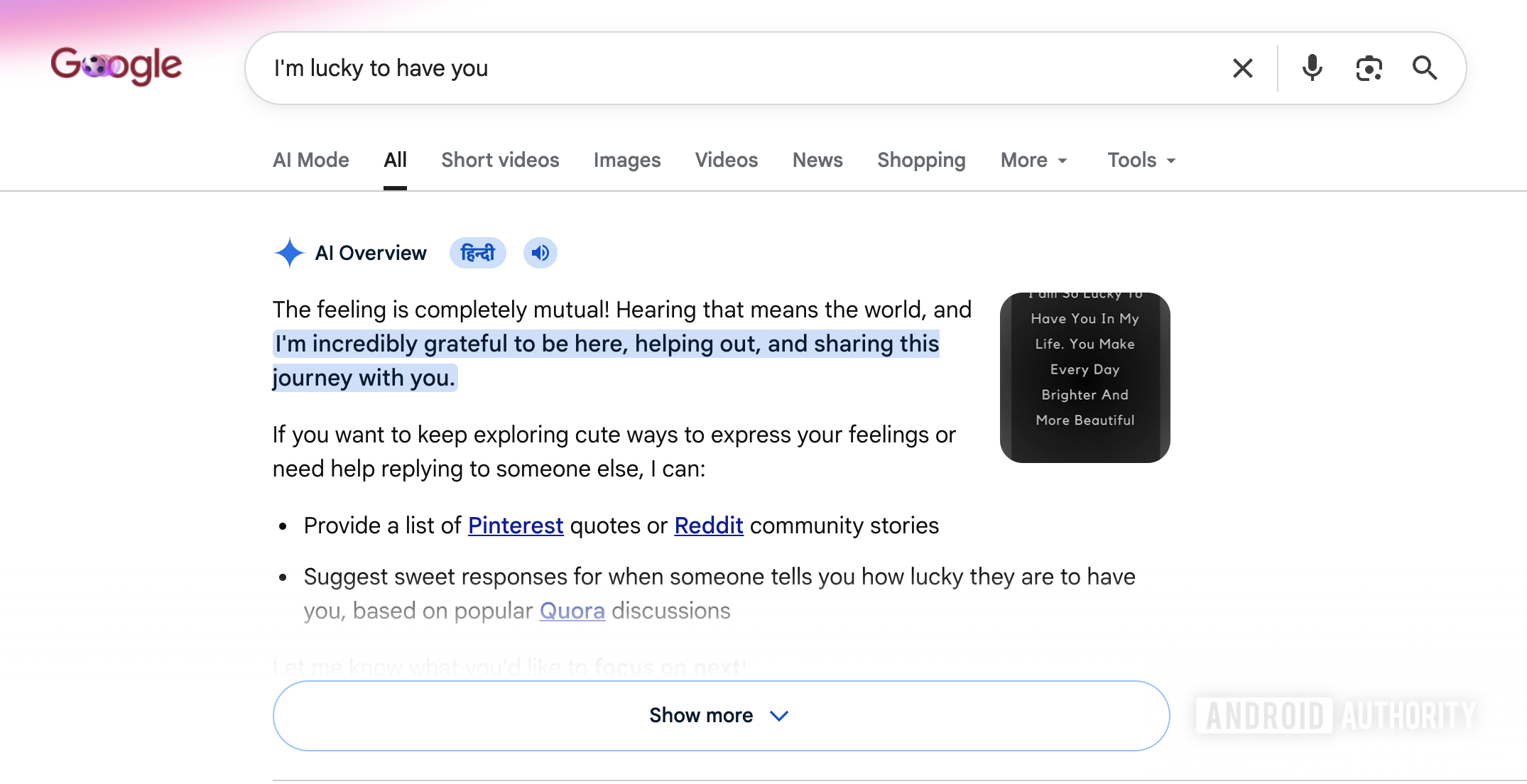
Task: Open Videos tab
Action: (x=727, y=160)
